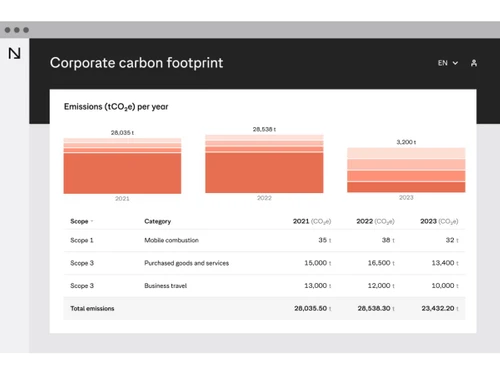
Task: Click the 12,000 t Business travel value
Action: [381, 286]
